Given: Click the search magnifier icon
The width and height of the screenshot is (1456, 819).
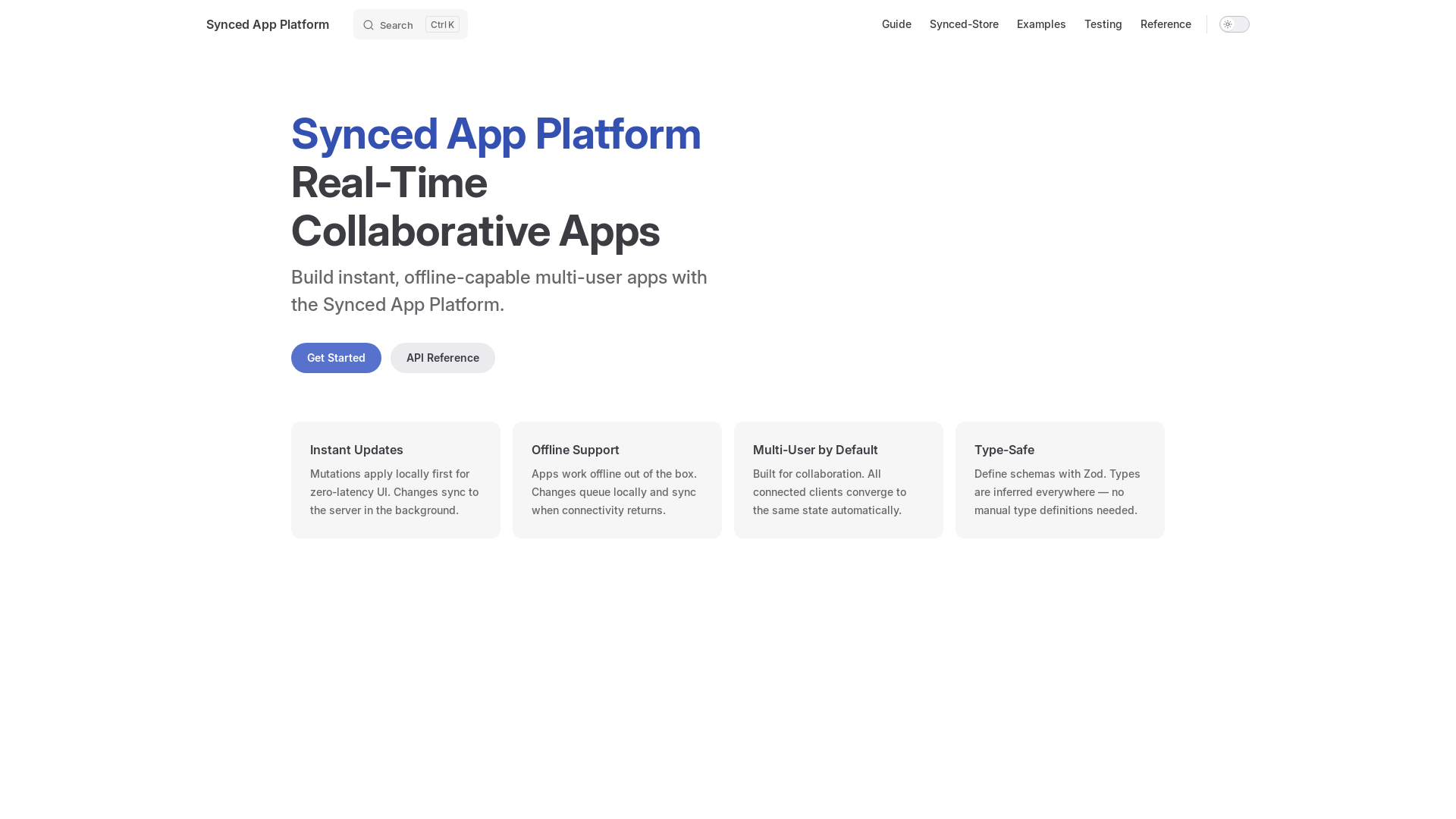Looking at the screenshot, I should 369,25.
